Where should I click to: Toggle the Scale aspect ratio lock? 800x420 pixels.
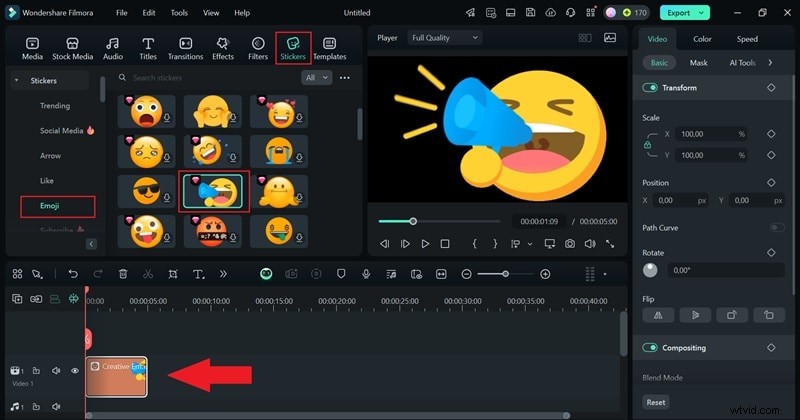647,145
